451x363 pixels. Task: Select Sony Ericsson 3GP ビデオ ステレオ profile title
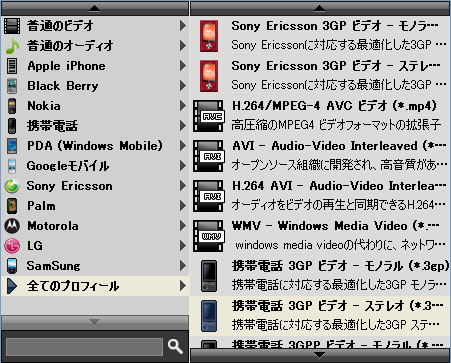click(x=336, y=66)
